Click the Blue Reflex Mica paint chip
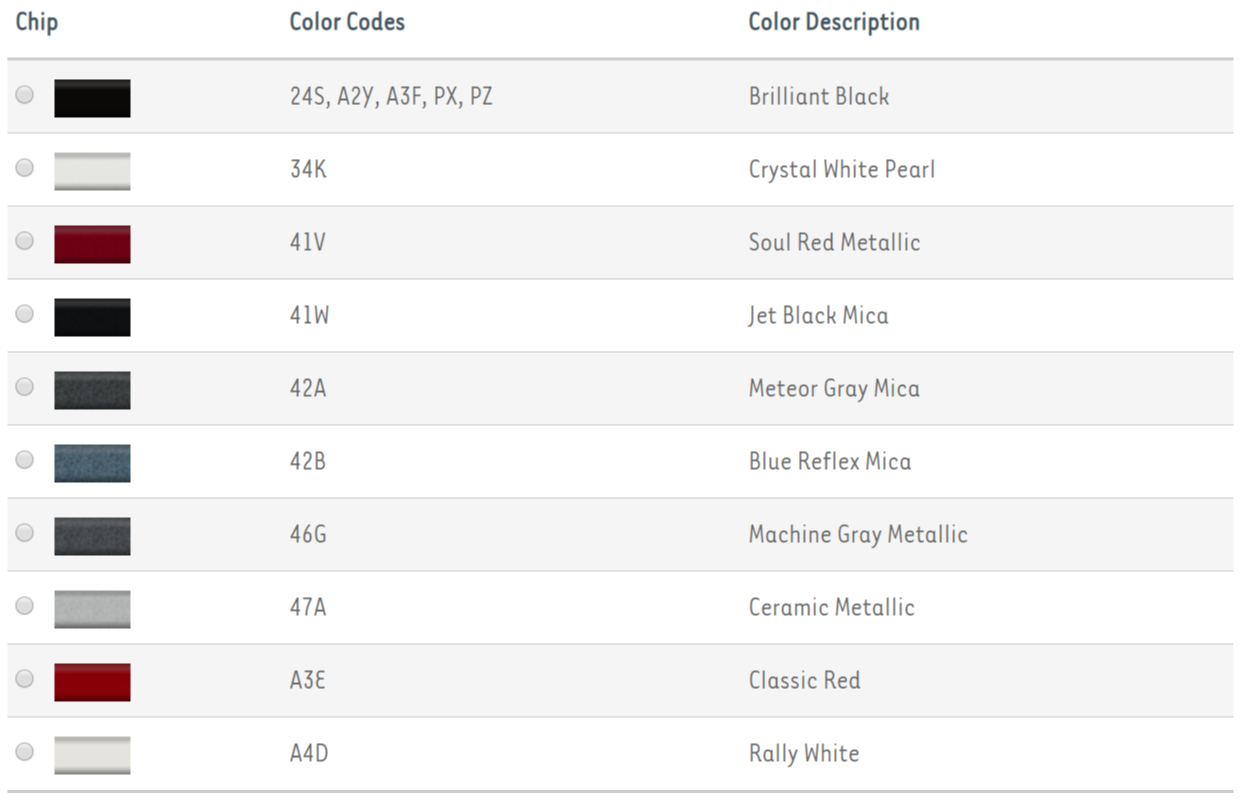The height and width of the screenshot is (802, 1240). 92,463
